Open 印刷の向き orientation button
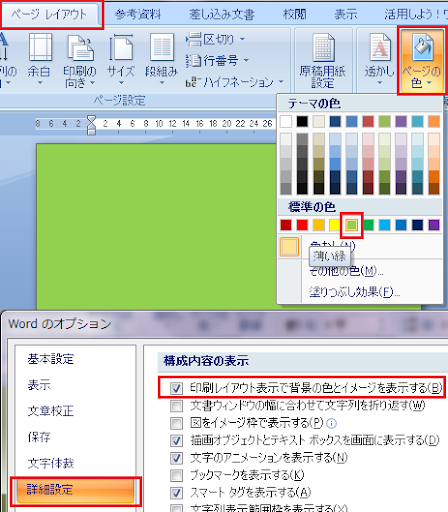This screenshot has height=512, width=448. point(80,60)
